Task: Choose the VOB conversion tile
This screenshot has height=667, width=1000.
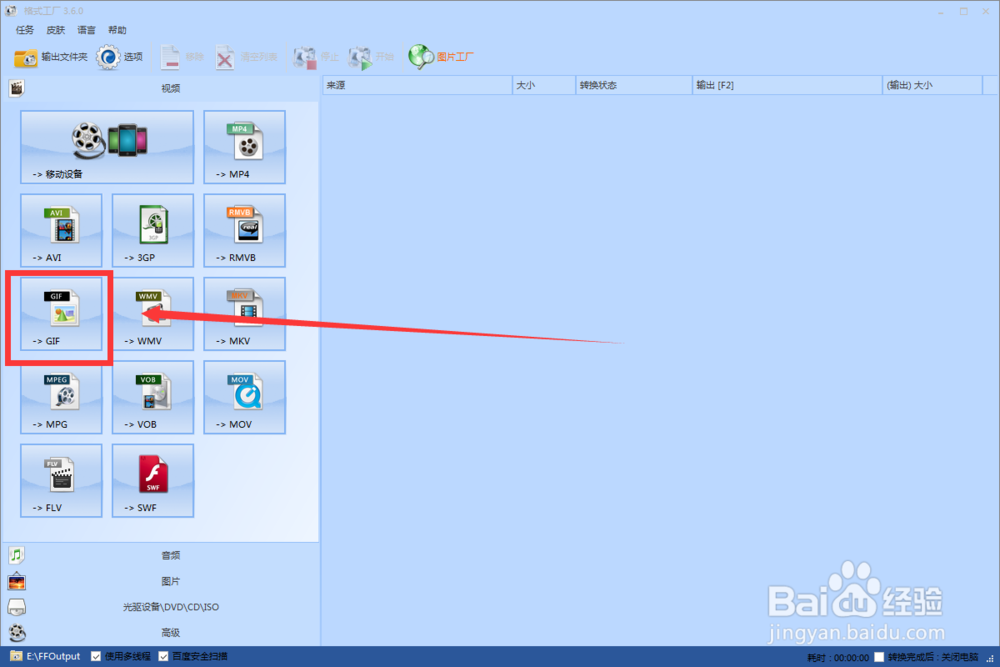Action: point(153,397)
